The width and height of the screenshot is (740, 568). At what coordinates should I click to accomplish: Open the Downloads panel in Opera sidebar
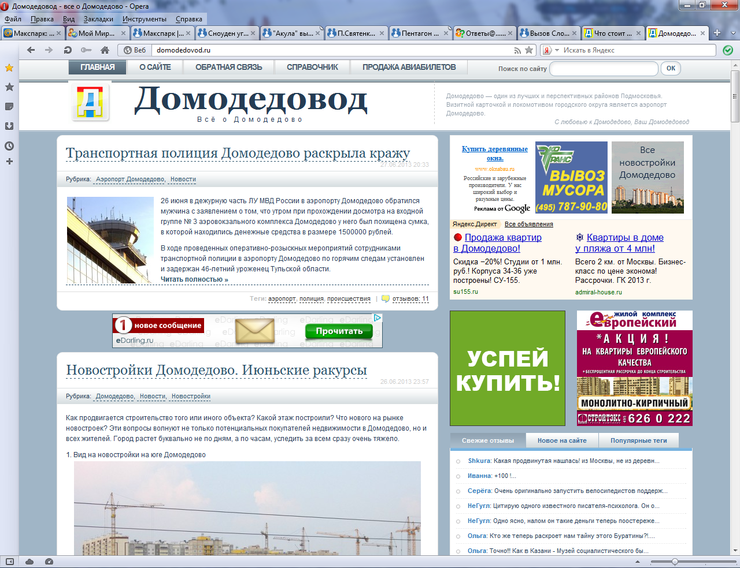(9, 126)
